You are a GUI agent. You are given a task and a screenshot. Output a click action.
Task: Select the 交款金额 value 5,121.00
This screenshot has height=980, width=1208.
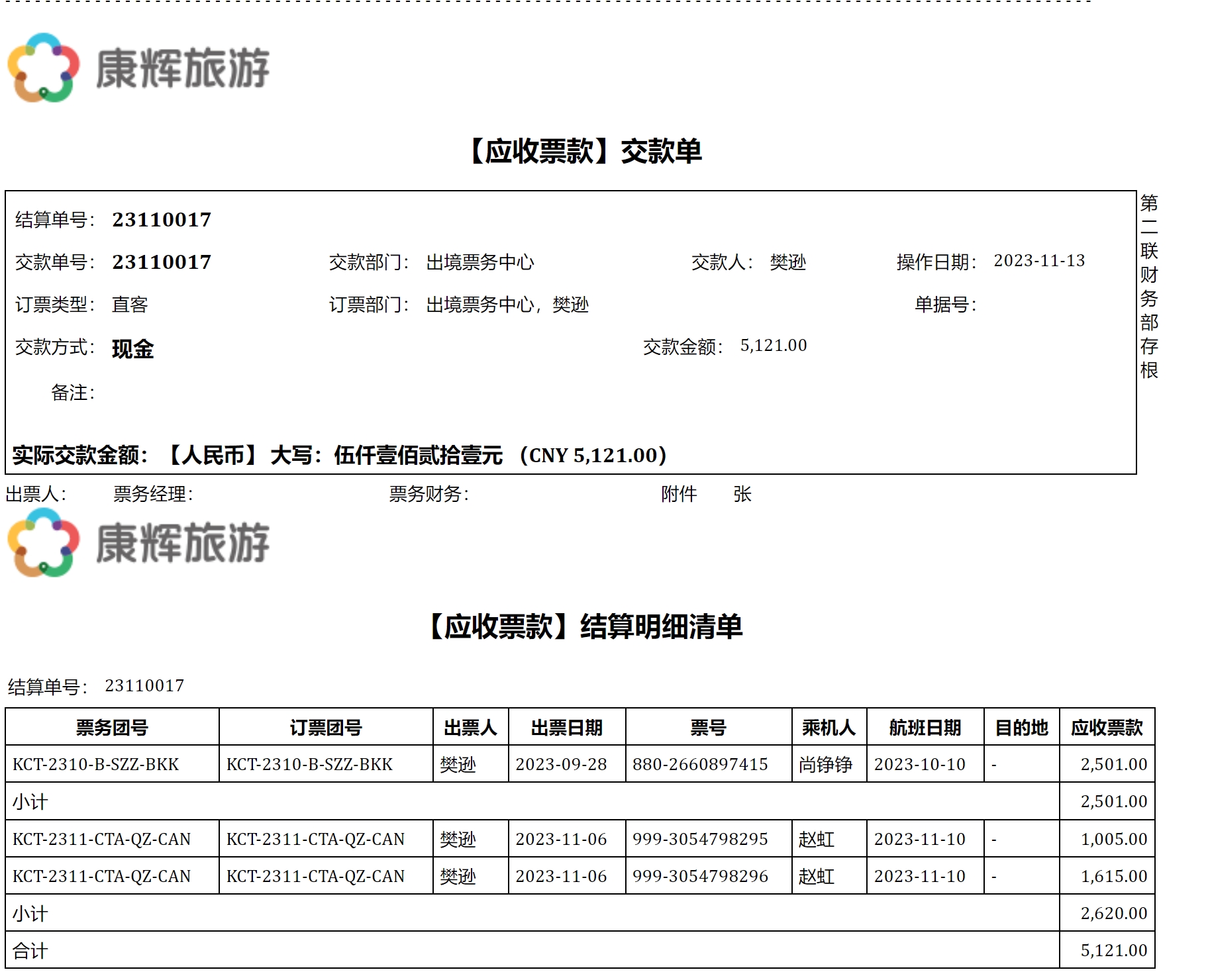(773, 346)
